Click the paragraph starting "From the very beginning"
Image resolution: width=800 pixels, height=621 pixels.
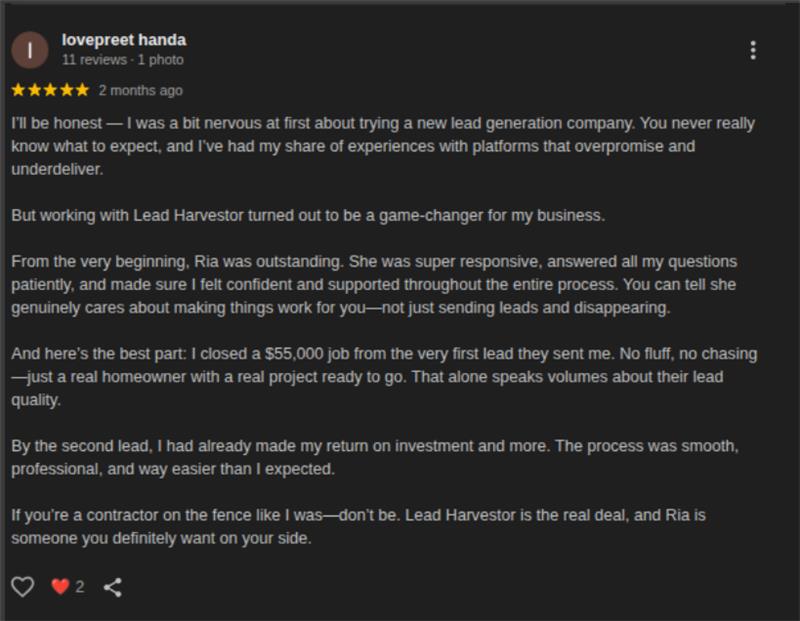point(374,285)
